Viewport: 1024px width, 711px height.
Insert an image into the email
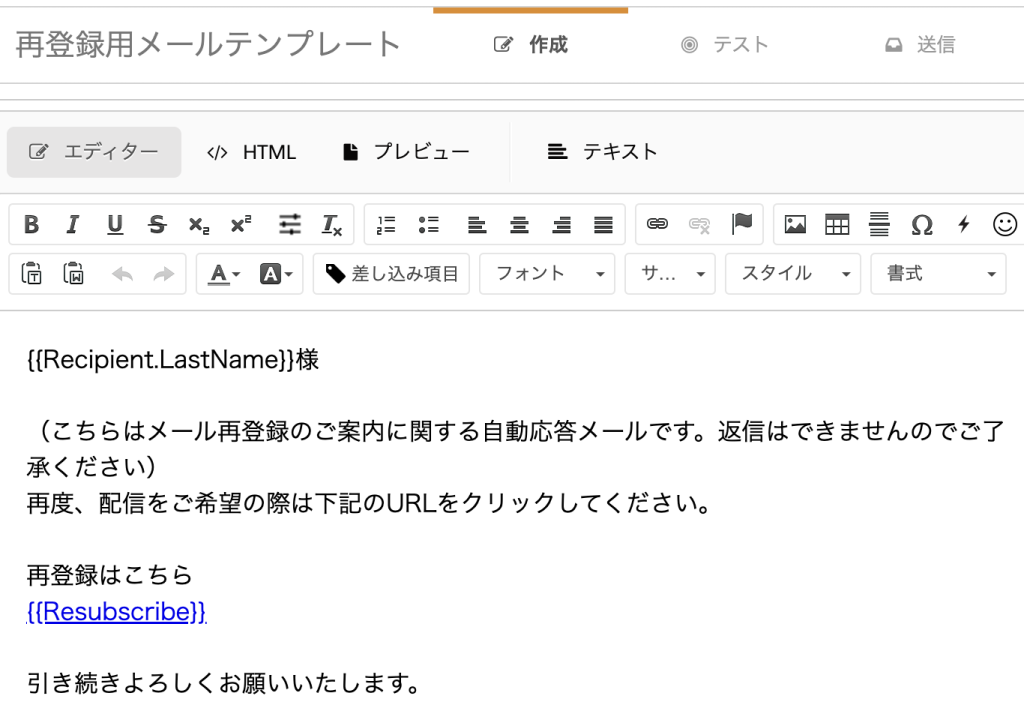point(795,225)
